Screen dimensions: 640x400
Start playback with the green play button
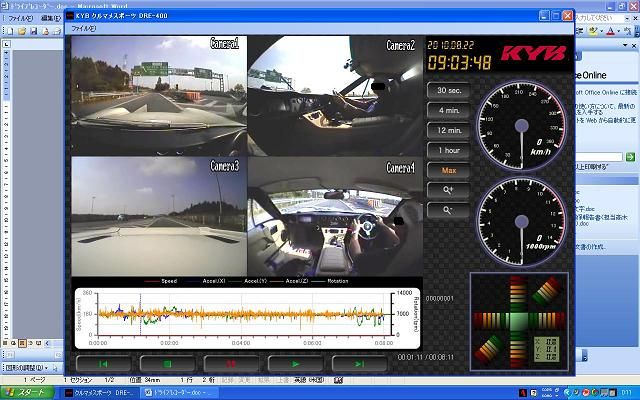point(295,363)
